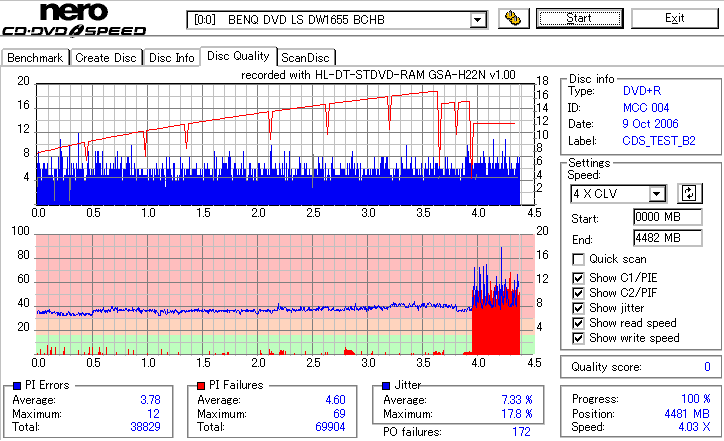Click the Progress value 100 %

(696, 399)
